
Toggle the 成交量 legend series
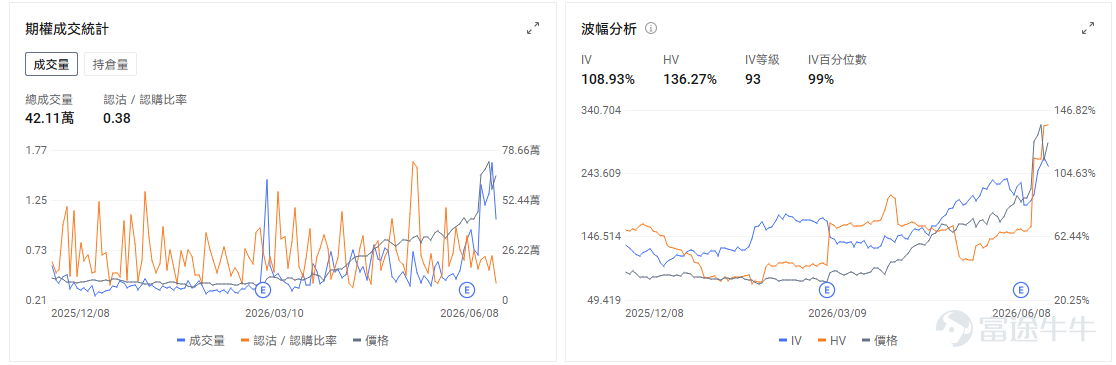click(200, 341)
